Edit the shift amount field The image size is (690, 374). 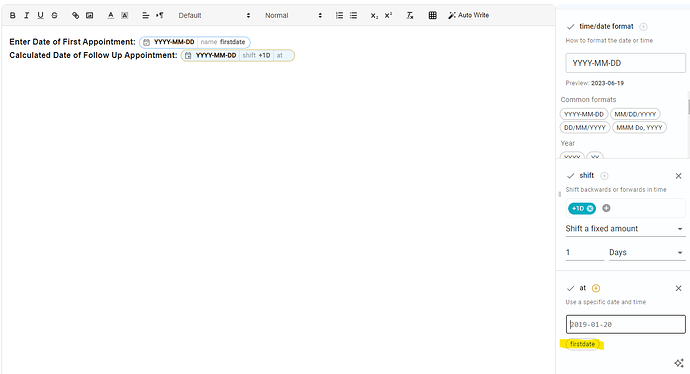click(584, 253)
